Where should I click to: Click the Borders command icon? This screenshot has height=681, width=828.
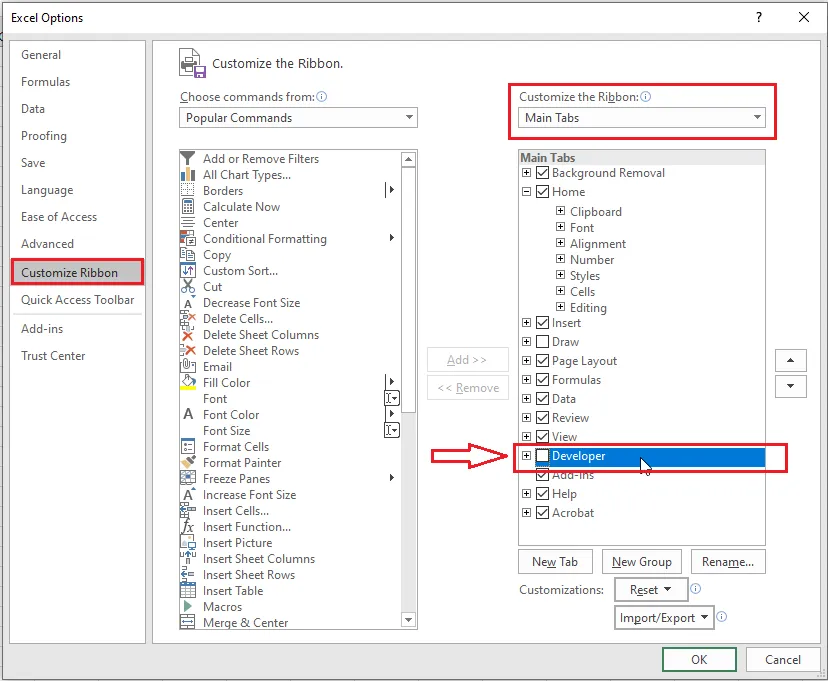187,190
